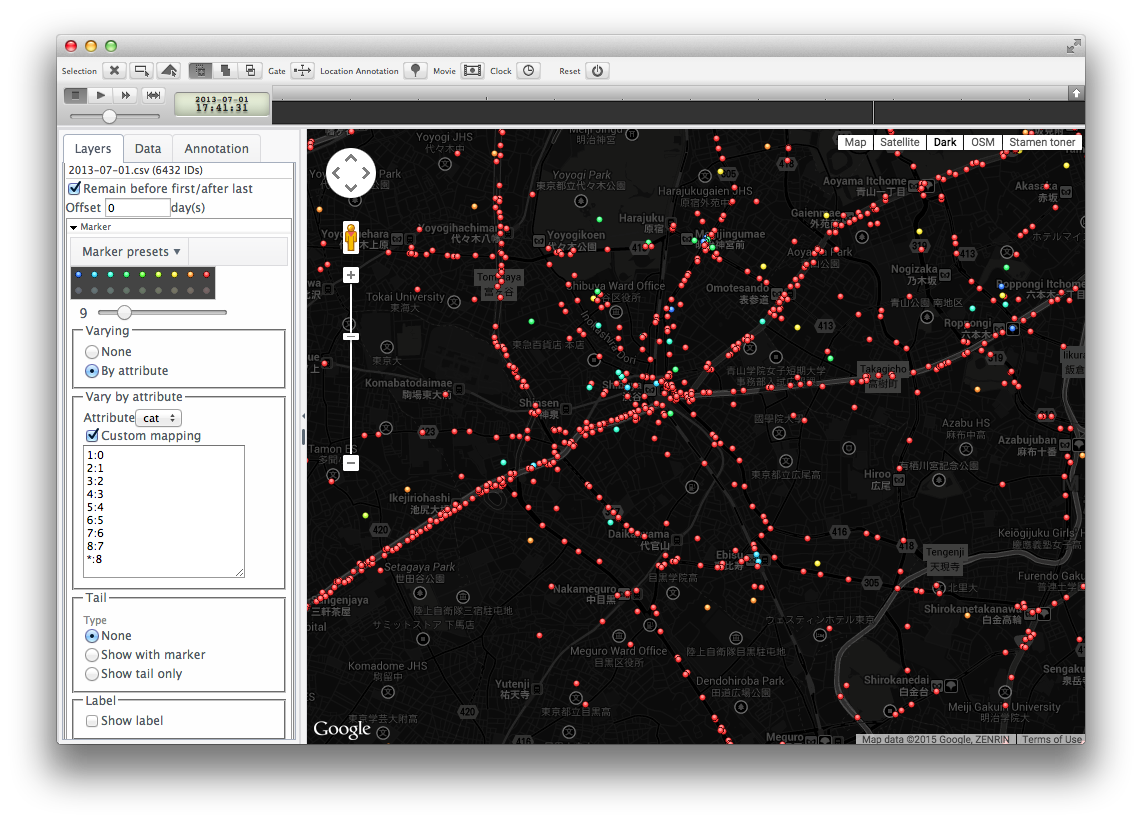1142x823 pixels.
Task: Click the Location Annotation pin icon
Action: click(415, 71)
